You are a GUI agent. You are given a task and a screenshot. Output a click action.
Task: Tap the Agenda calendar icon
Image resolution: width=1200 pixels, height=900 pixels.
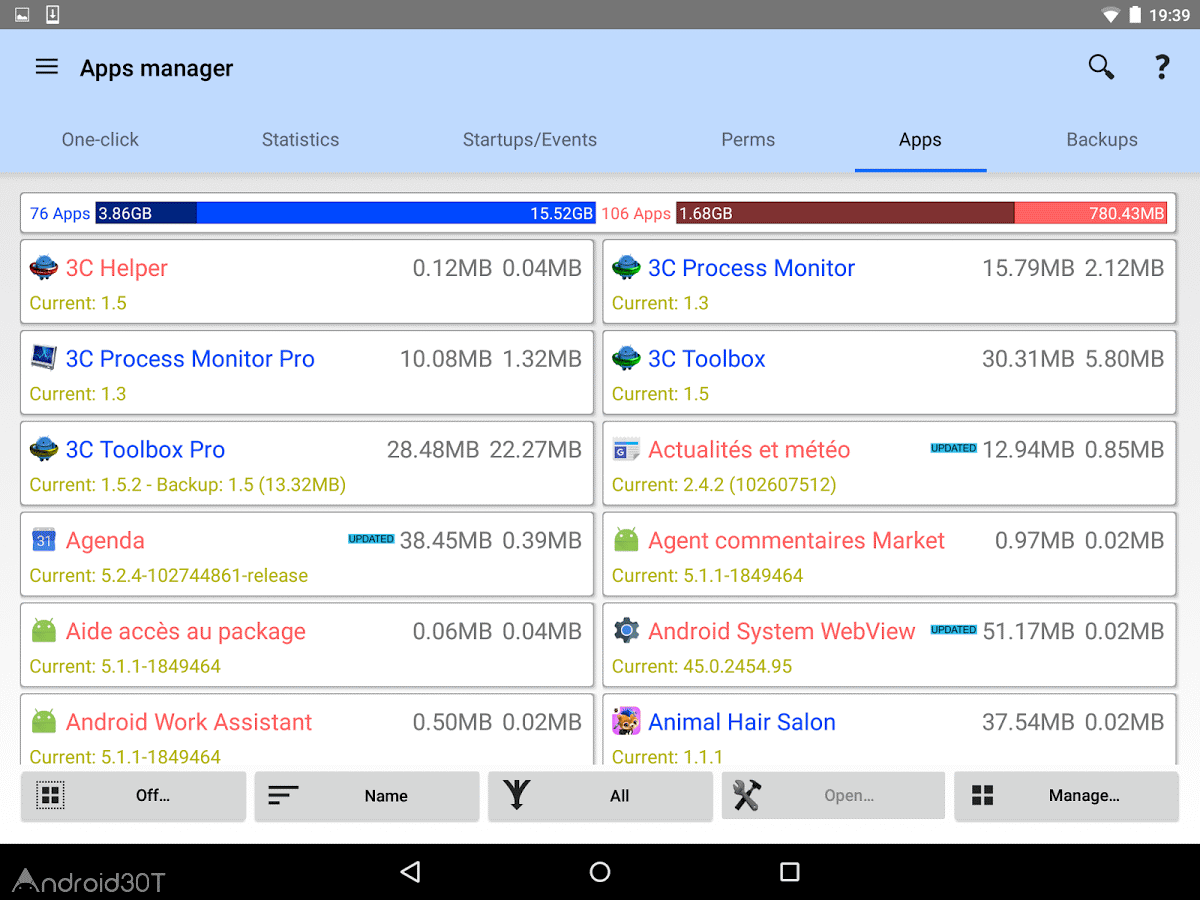[43, 541]
